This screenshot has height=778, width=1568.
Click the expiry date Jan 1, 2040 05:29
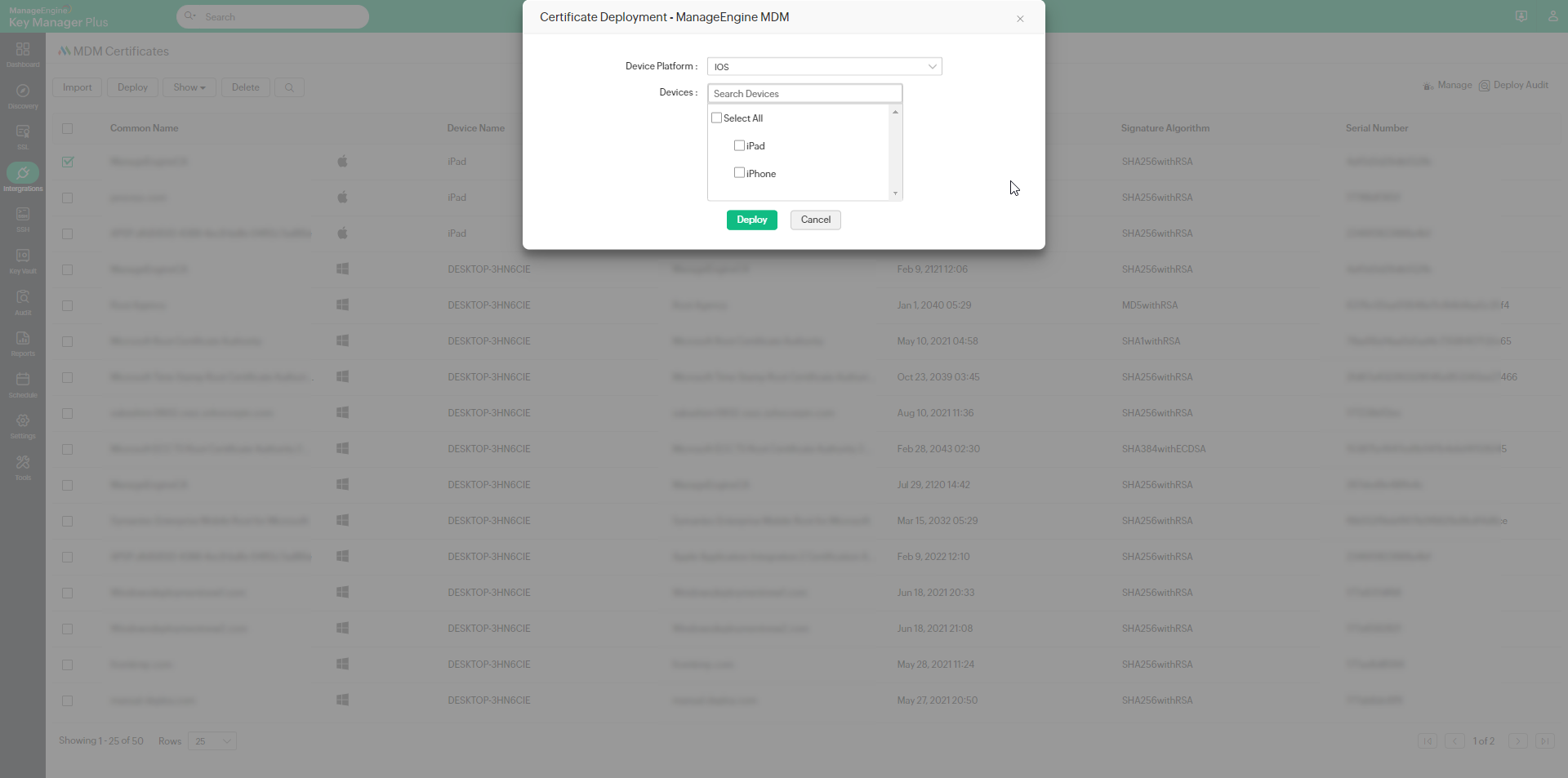(934, 305)
